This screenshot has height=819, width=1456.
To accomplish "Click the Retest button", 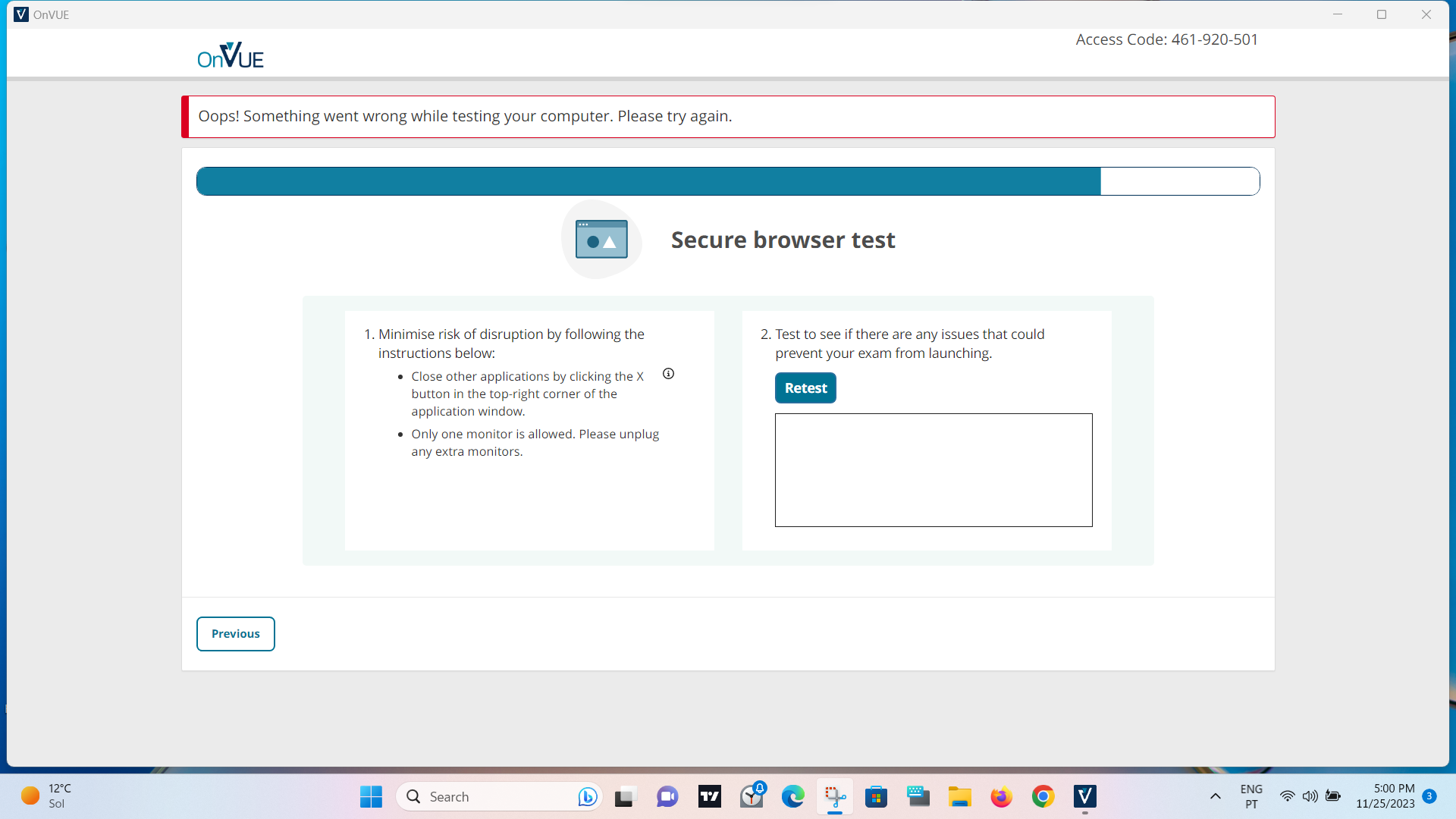I will point(805,388).
